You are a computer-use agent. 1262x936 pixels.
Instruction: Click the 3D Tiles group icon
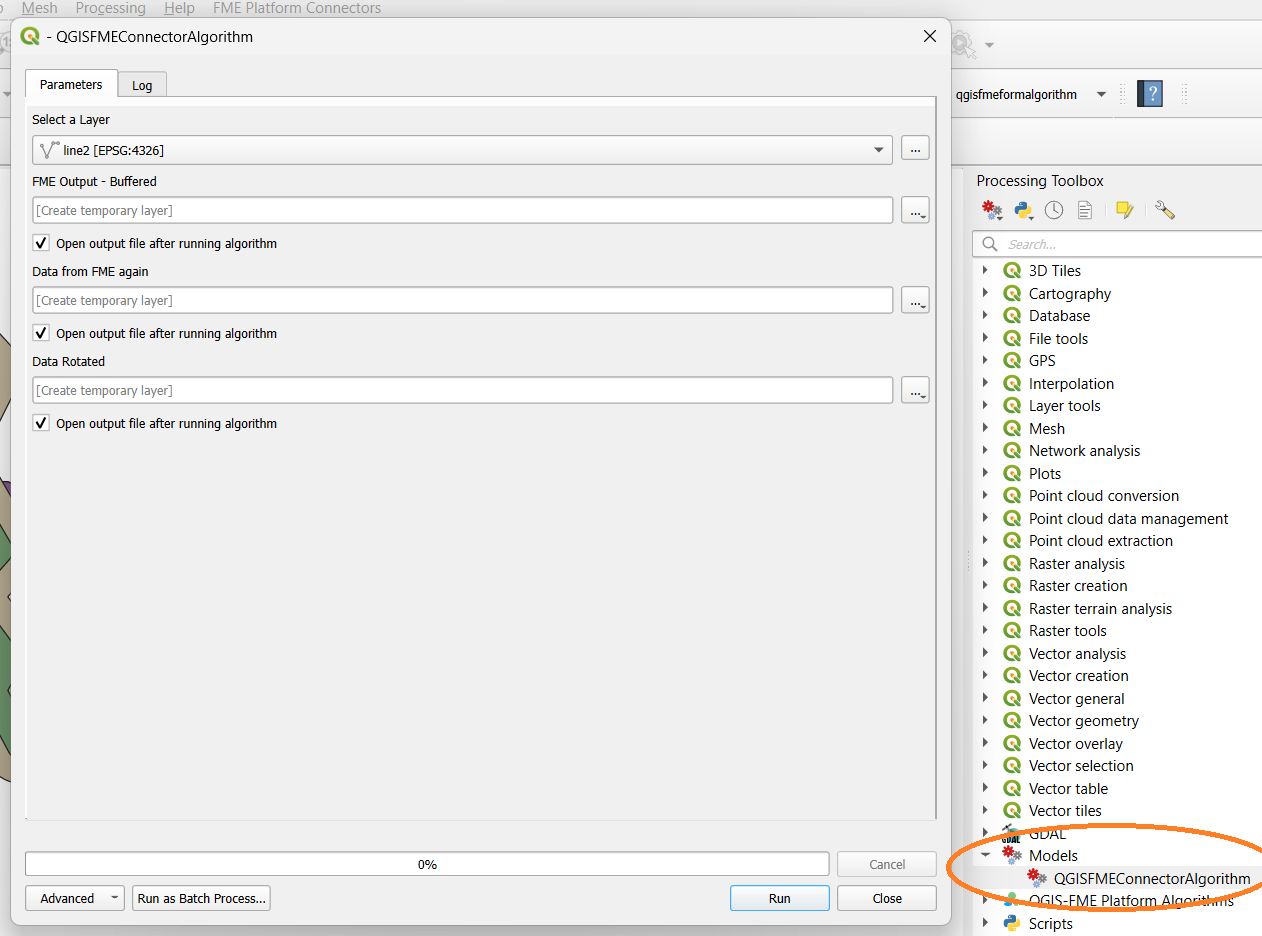[1012, 271]
